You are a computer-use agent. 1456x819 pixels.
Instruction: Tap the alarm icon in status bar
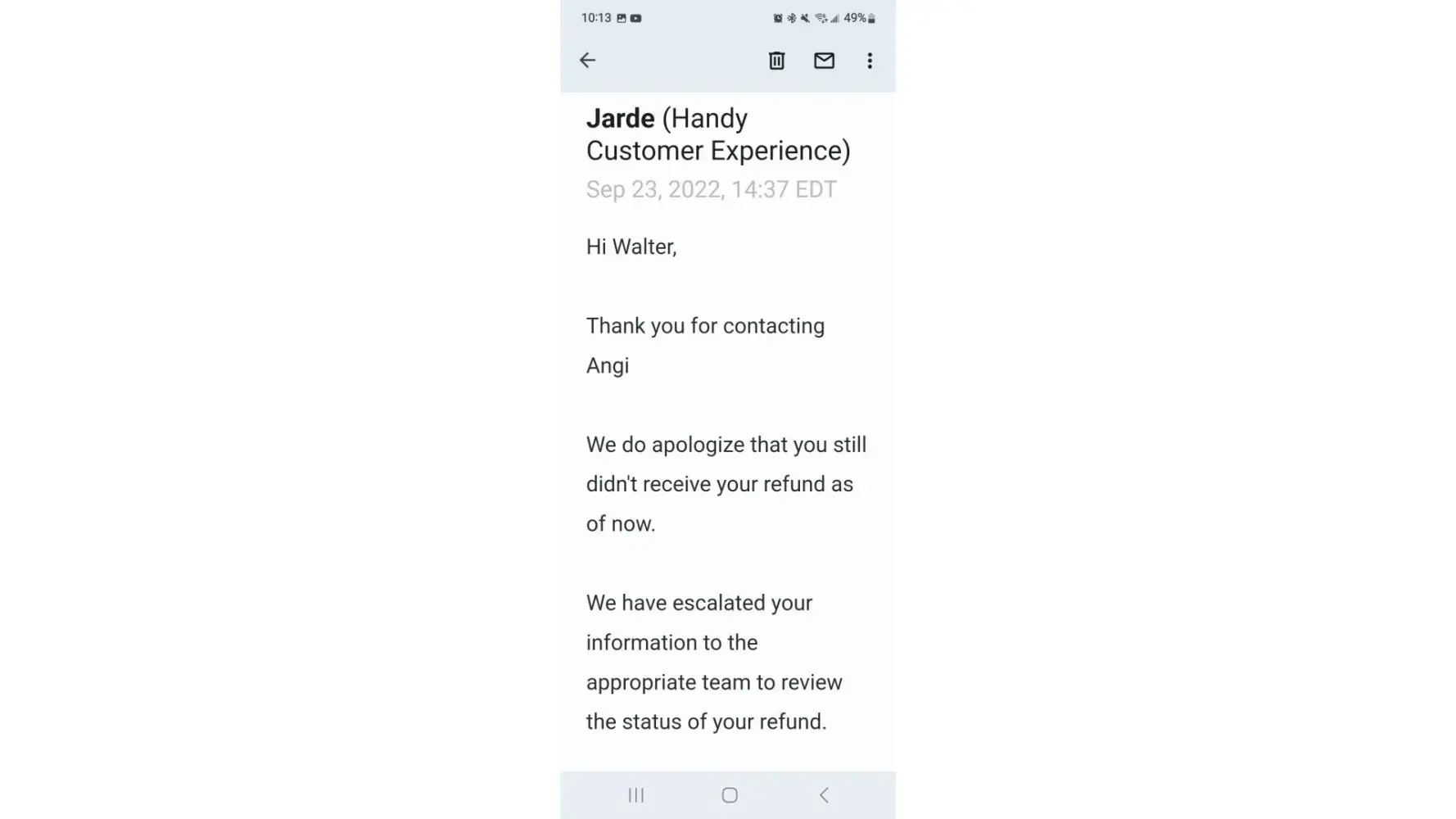pyautogui.click(x=778, y=18)
